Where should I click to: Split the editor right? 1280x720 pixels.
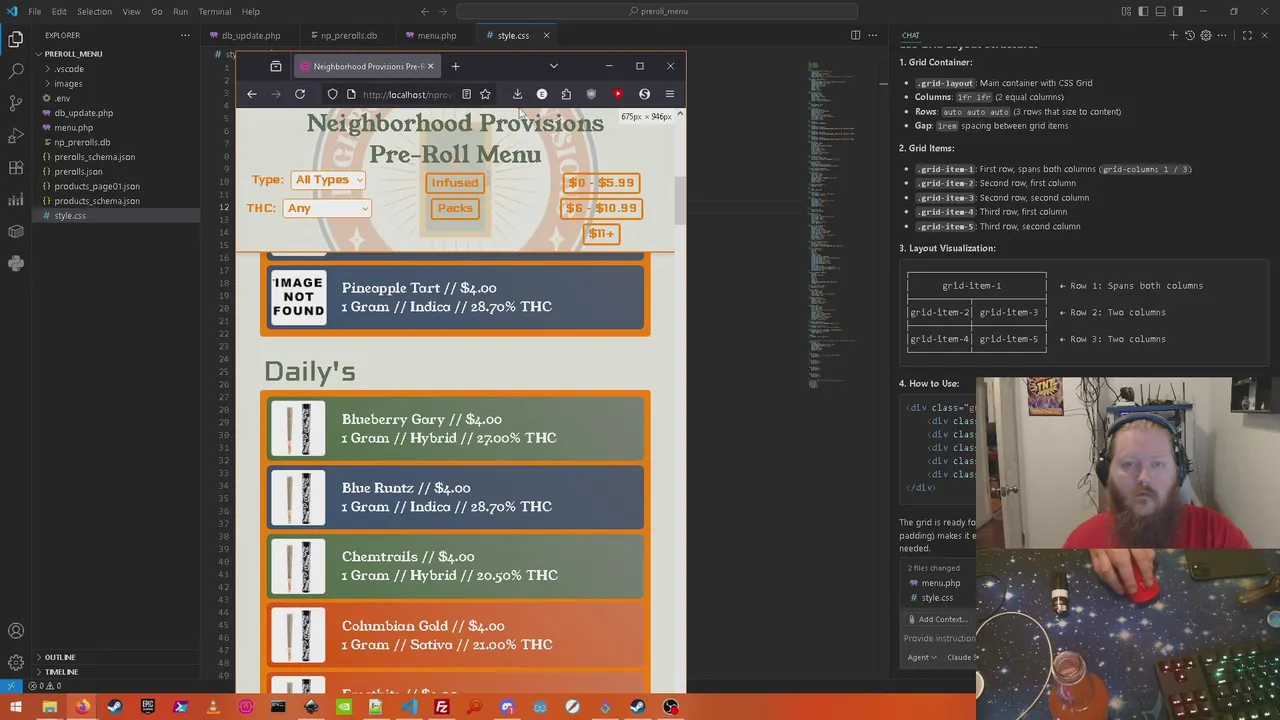pyautogui.click(x=855, y=36)
